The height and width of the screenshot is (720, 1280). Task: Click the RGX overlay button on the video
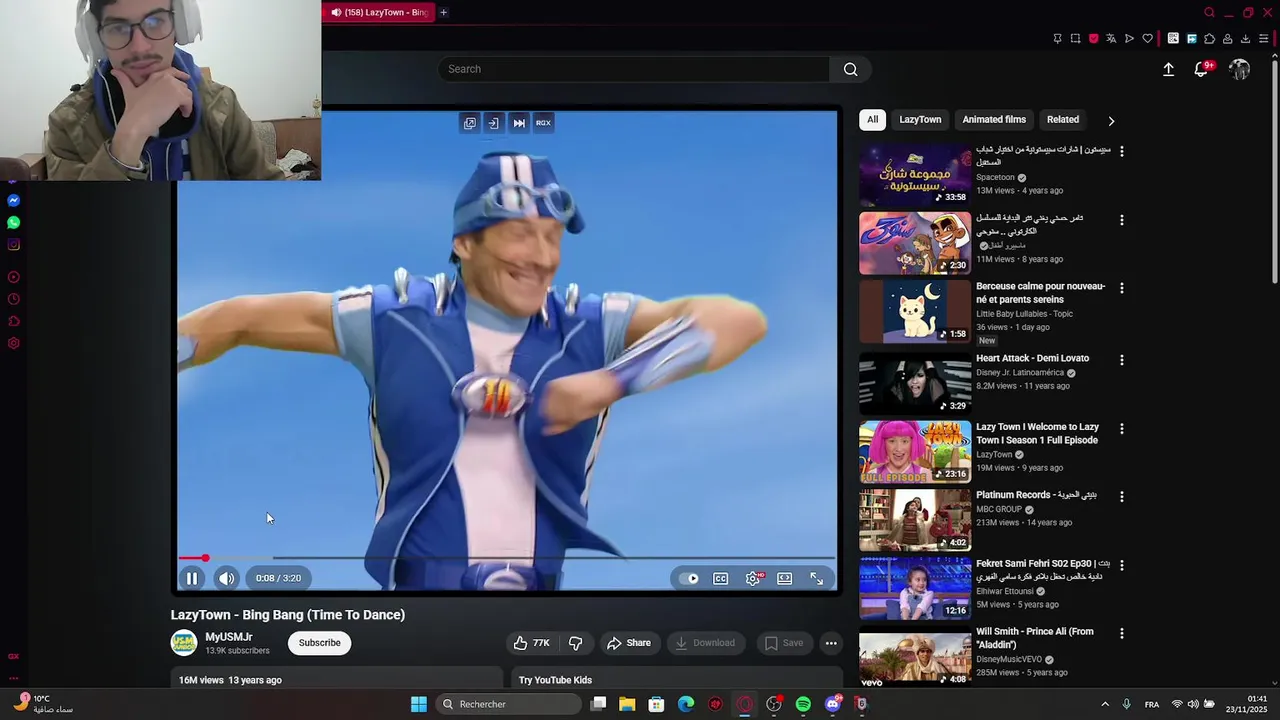click(543, 123)
